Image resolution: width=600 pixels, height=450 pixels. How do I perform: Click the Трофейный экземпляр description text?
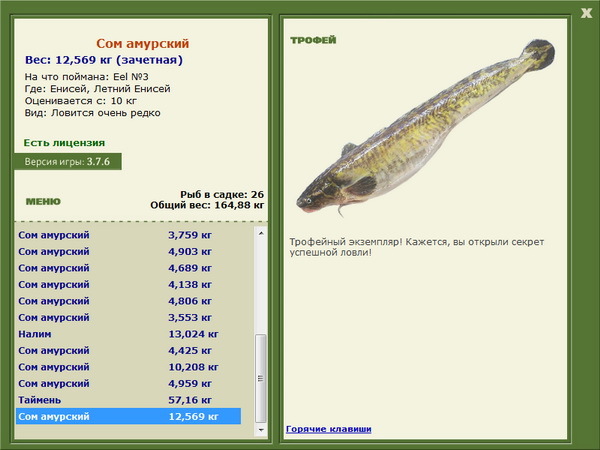pos(417,247)
